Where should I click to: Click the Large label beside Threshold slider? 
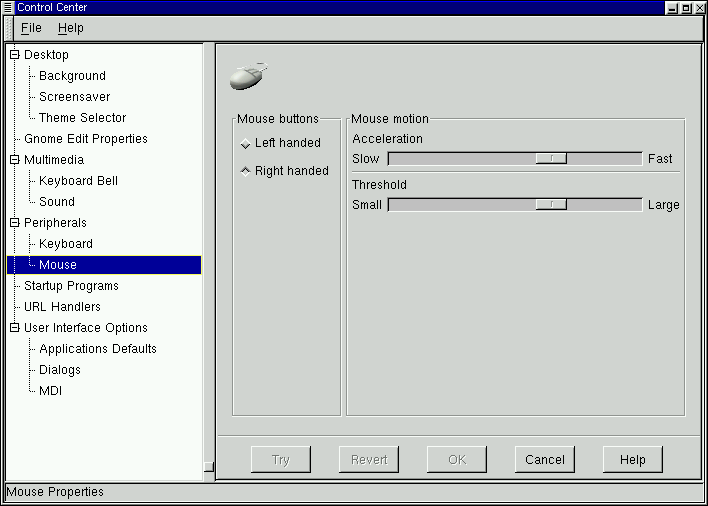tap(663, 205)
